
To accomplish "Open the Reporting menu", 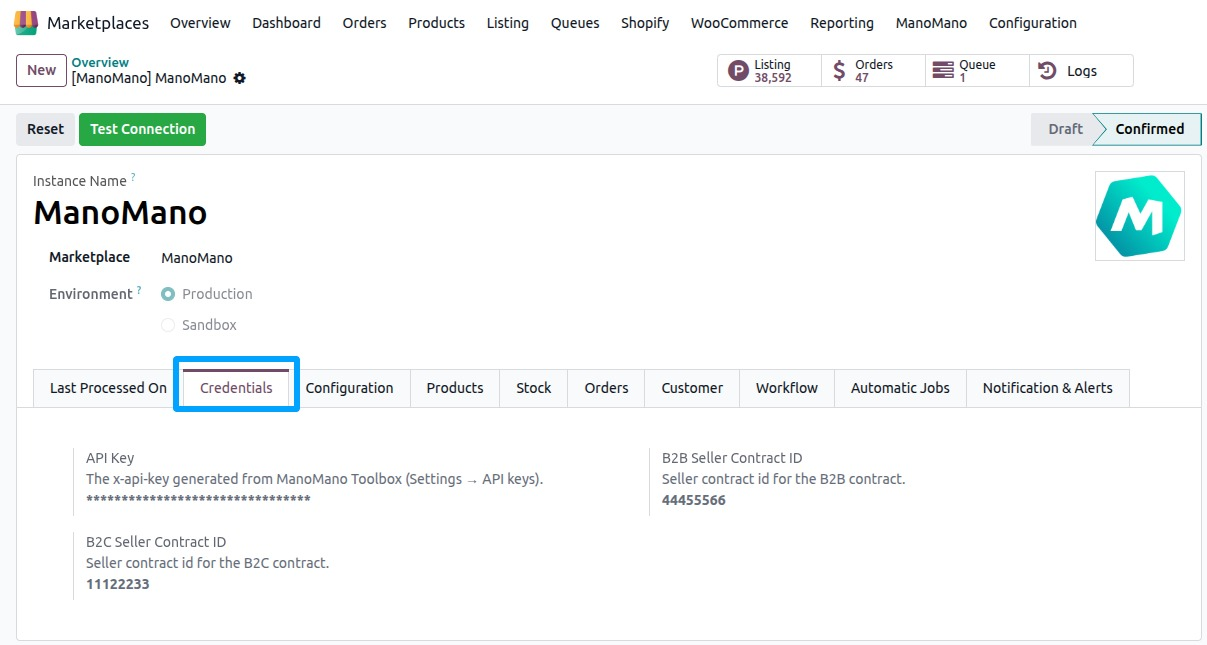I will tap(842, 23).
